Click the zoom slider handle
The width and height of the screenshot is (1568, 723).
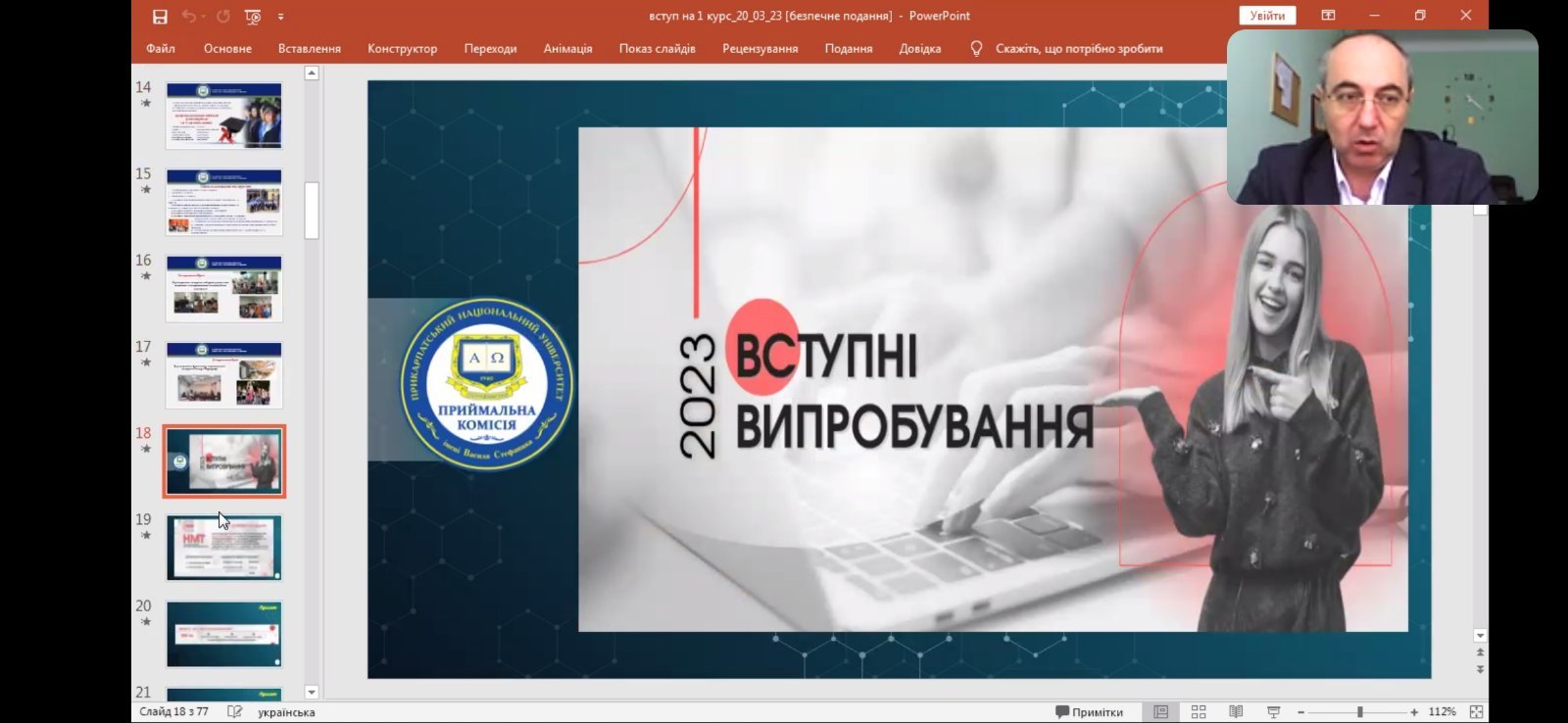pos(1360,712)
